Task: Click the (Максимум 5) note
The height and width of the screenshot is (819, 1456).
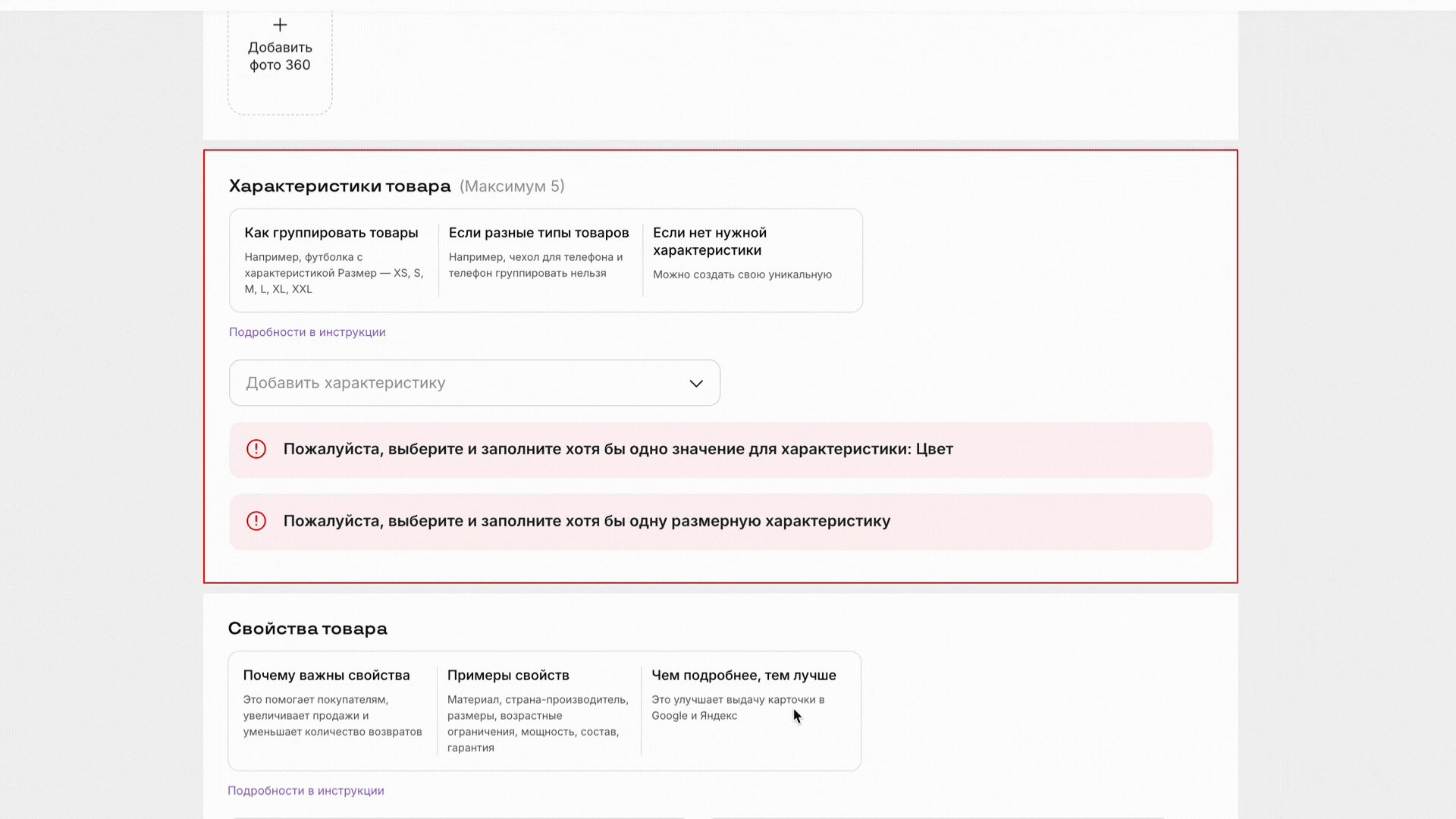Action: pyautogui.click(x=512, y=187)
